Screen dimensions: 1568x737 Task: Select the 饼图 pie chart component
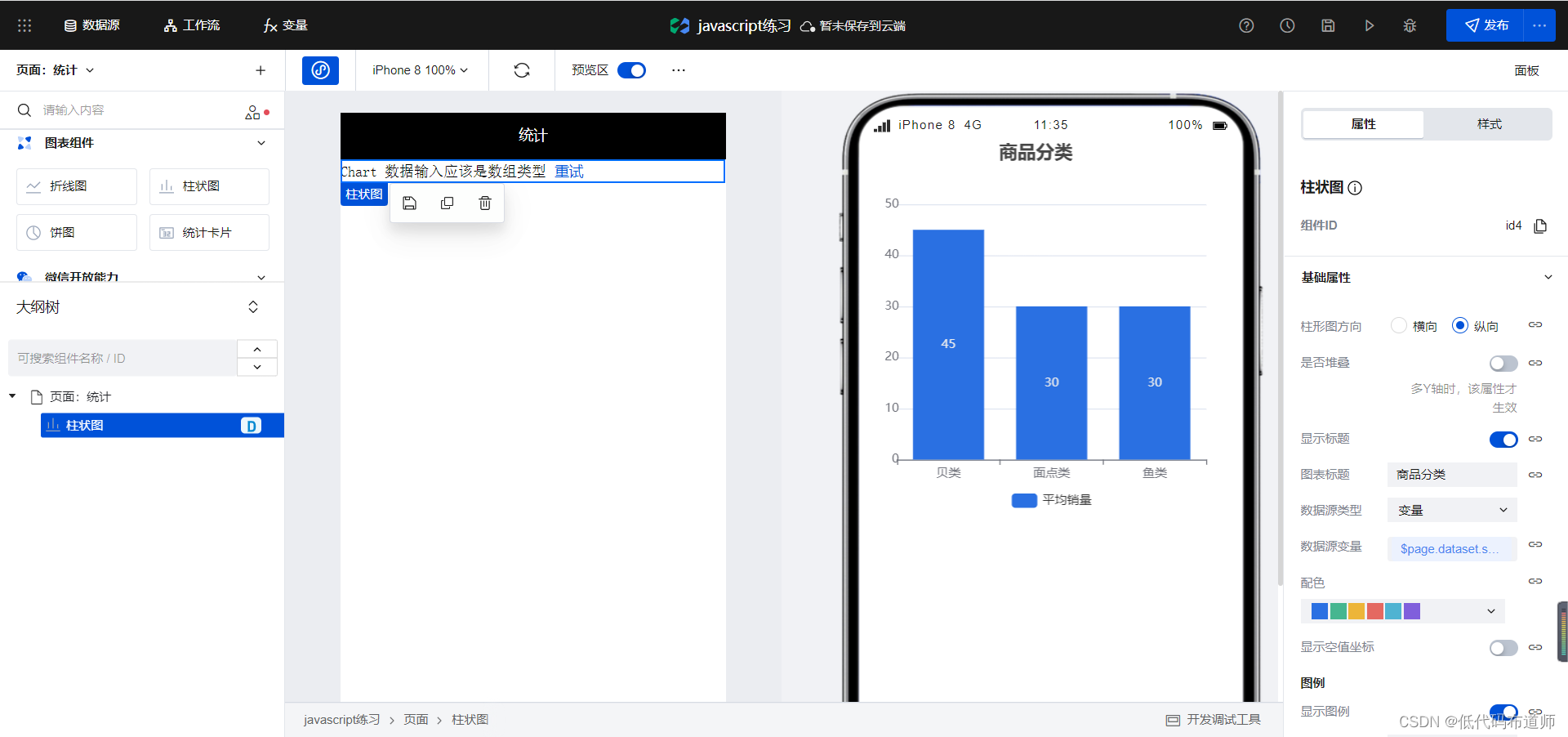[77, 233]
